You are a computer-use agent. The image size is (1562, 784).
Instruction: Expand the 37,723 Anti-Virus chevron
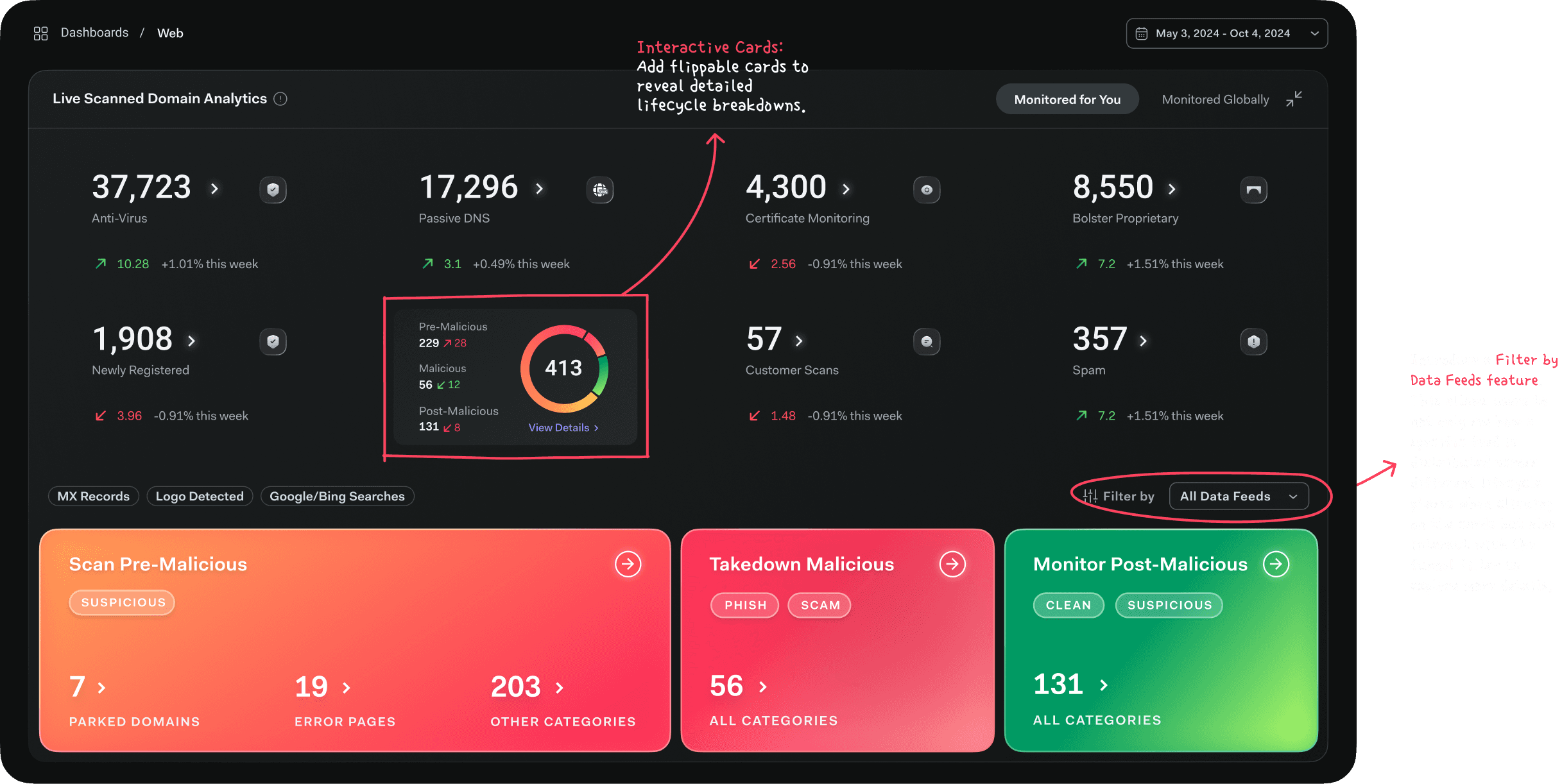coord(215,189)
